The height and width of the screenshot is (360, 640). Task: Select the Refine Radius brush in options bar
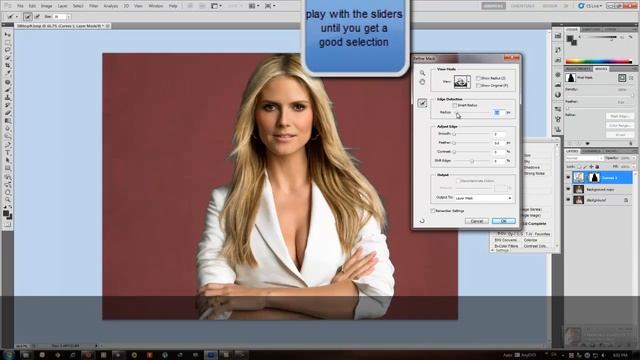tap(28, 17)
